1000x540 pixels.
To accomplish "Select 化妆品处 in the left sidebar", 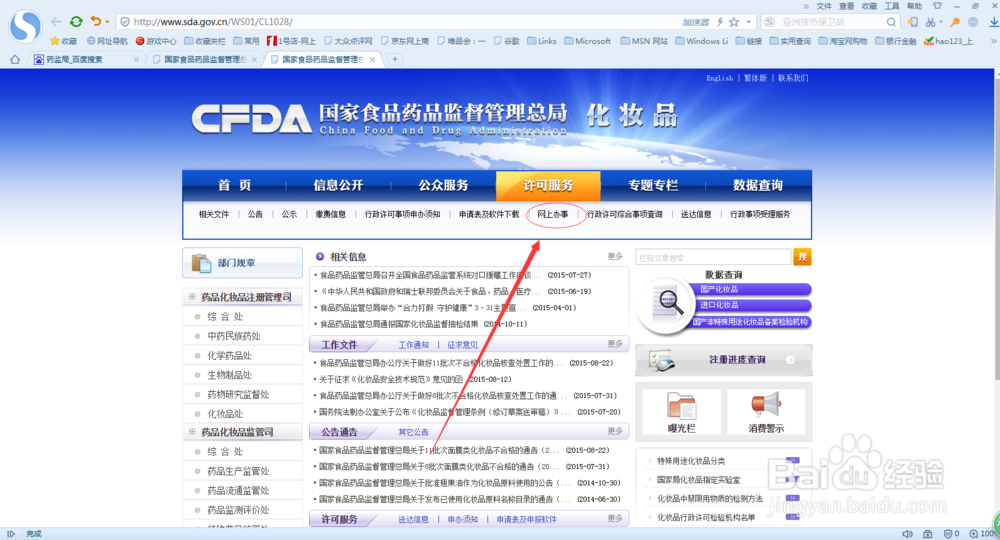I will click(x=225, y=414).
